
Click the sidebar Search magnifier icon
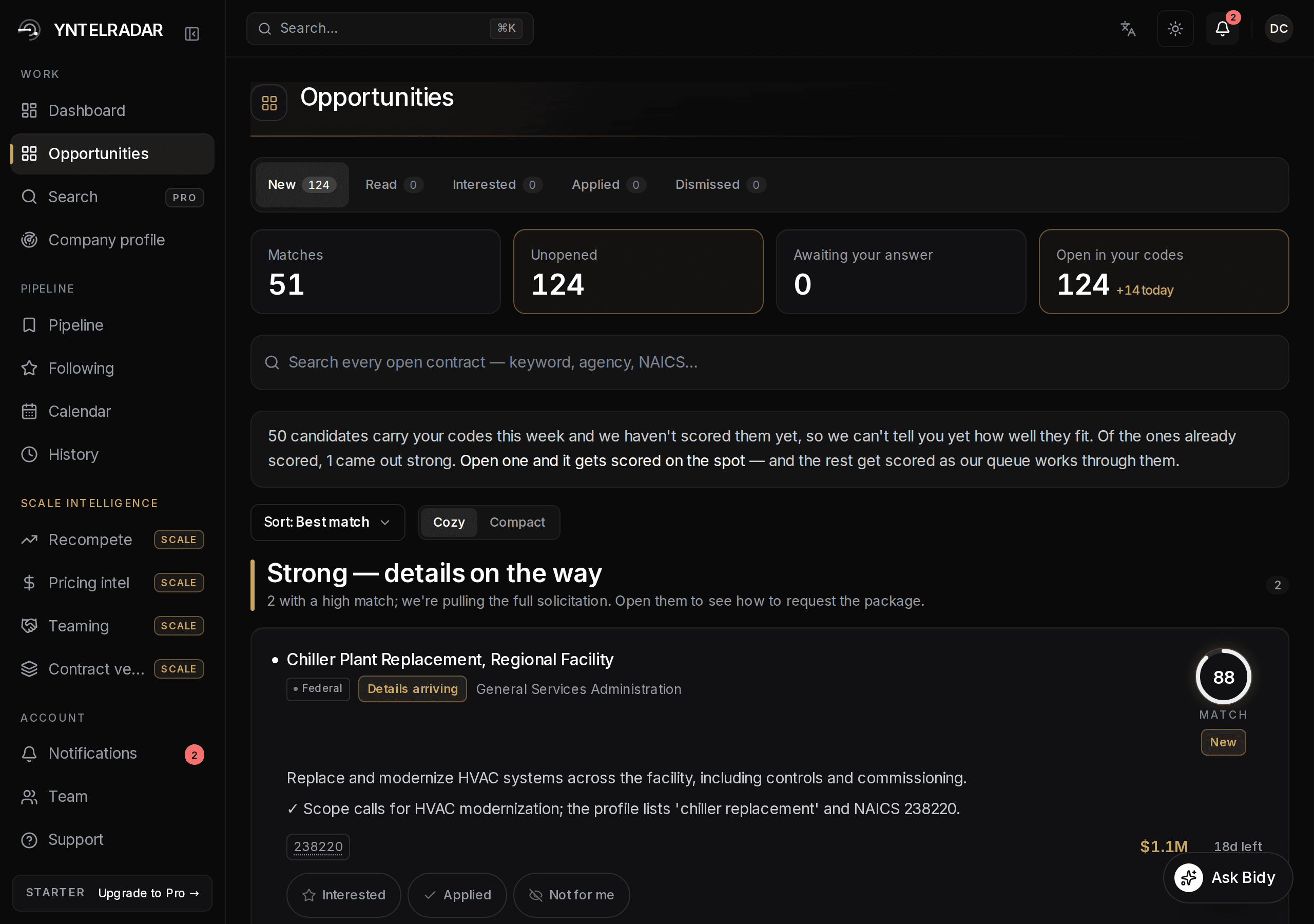(x=29, y=197)
